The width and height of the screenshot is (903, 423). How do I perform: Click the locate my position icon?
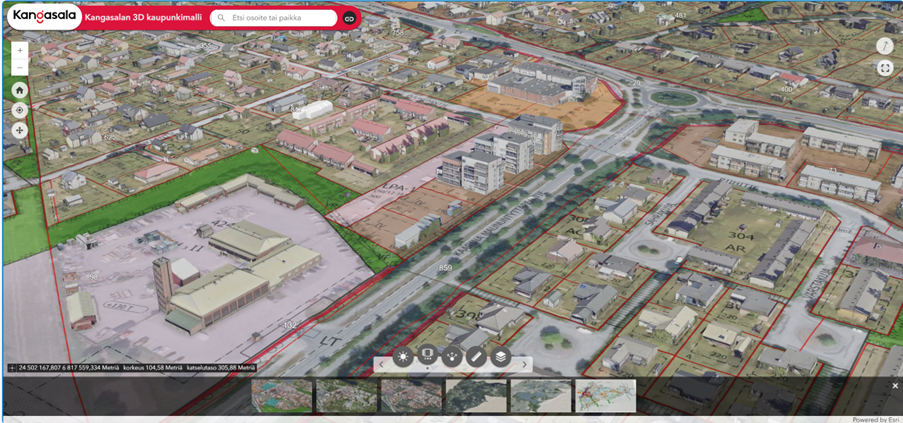(20, 110)
